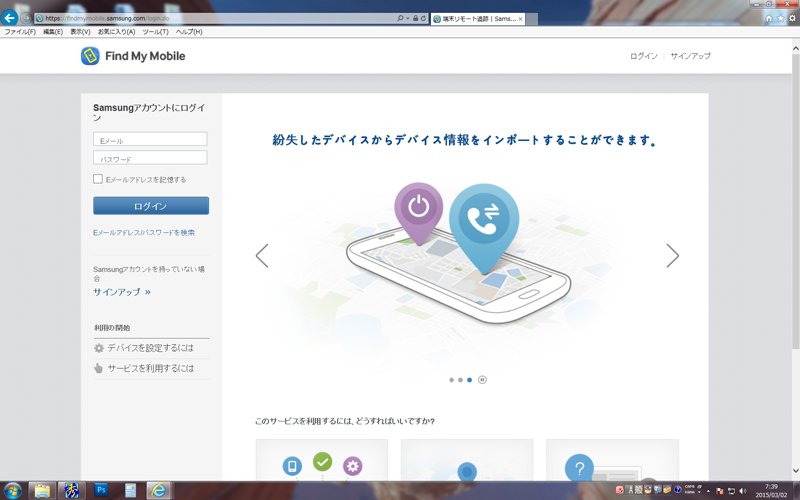800x500 pixels.
Task: Click the Find My Mobile logo icon
Action: point(90,56)
